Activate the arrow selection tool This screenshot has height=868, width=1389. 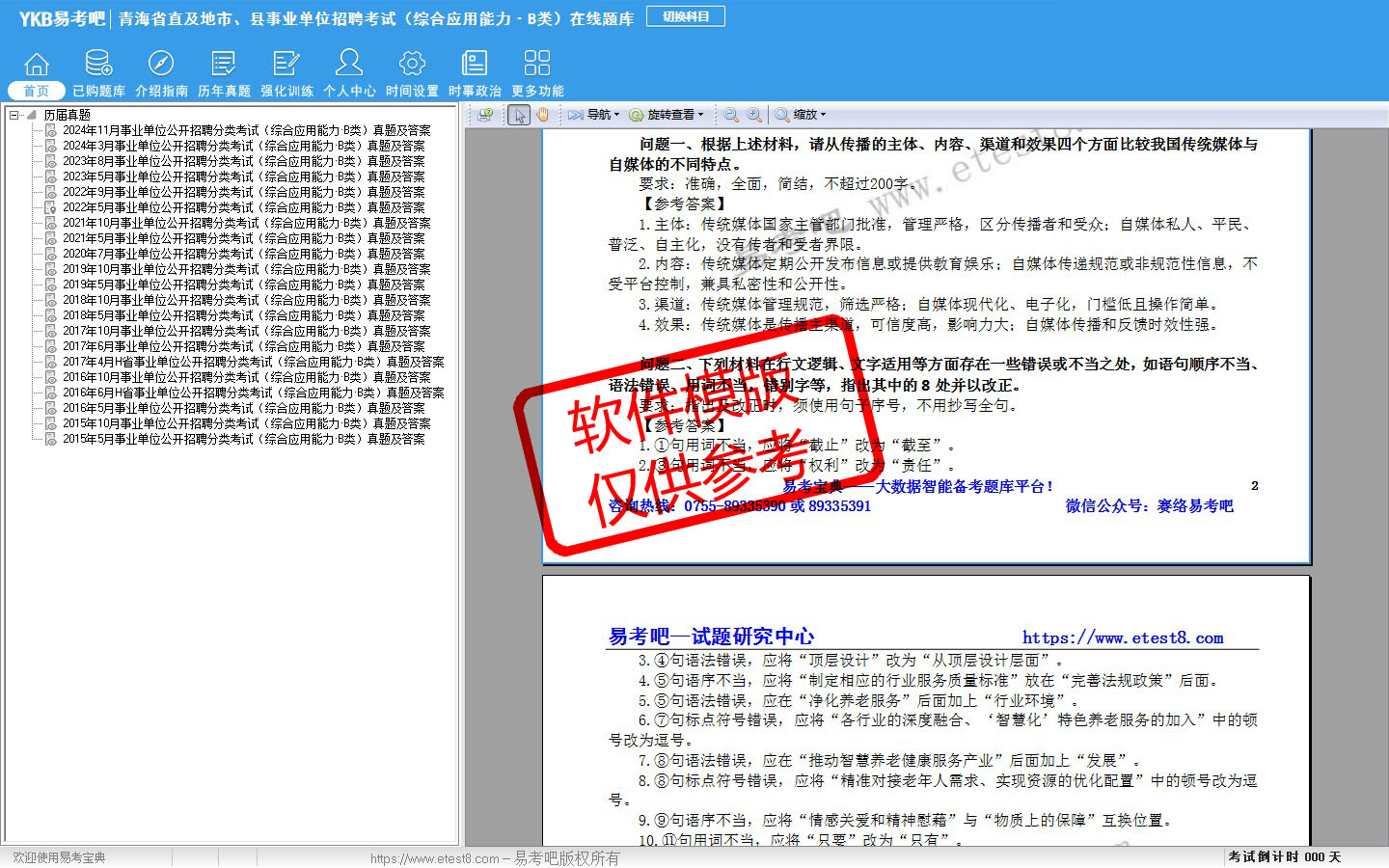coord(520,115)
